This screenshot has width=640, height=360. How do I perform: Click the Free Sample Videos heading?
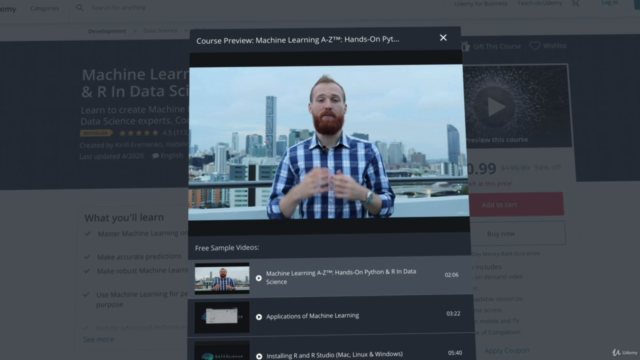tap(227, 248)
